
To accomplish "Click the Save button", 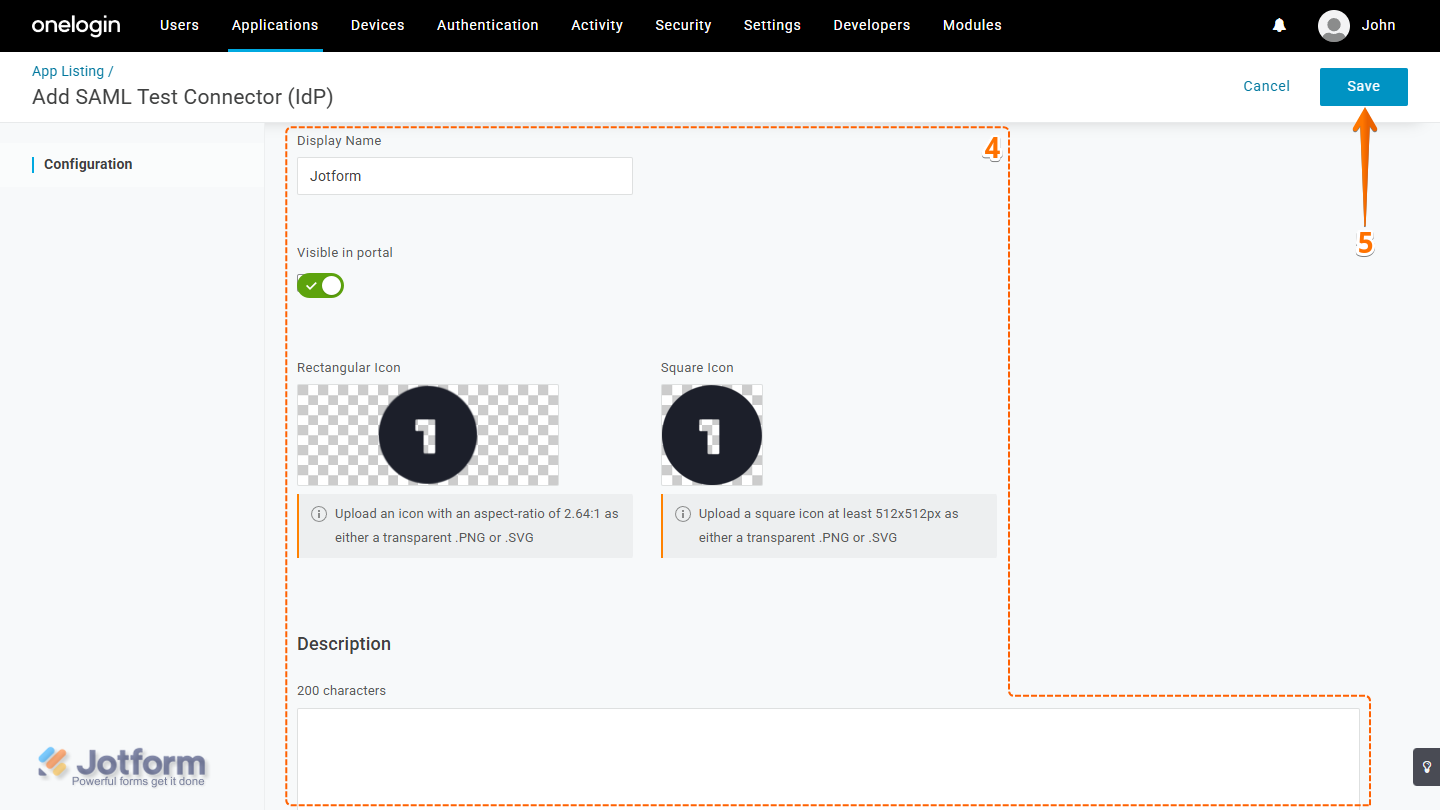I will (x=1364, y=86).
